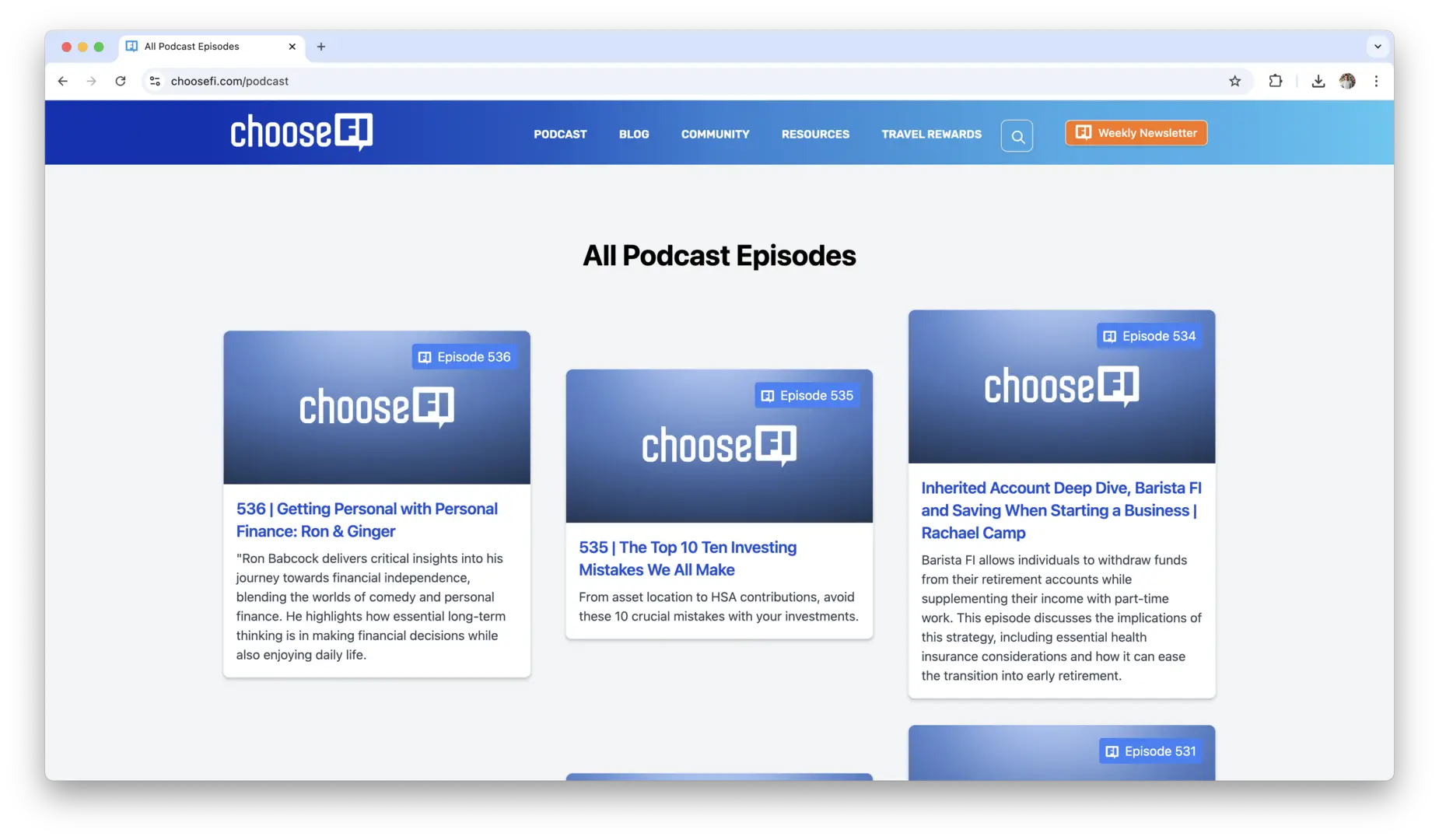
Task: Click the downloads icon in the toolbar
Action: (1318, 81)
